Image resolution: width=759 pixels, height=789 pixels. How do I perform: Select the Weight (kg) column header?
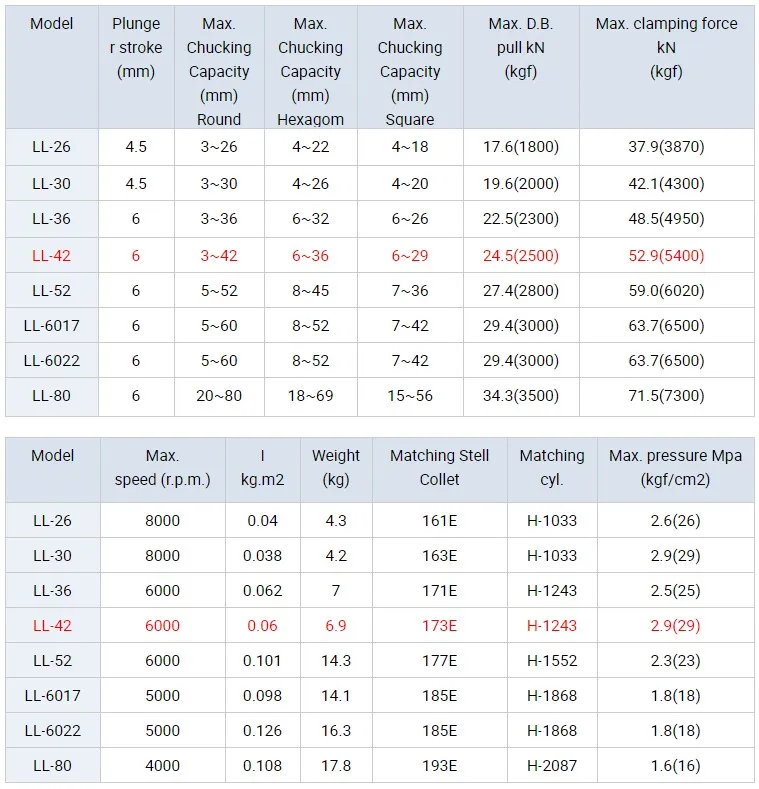336,467
